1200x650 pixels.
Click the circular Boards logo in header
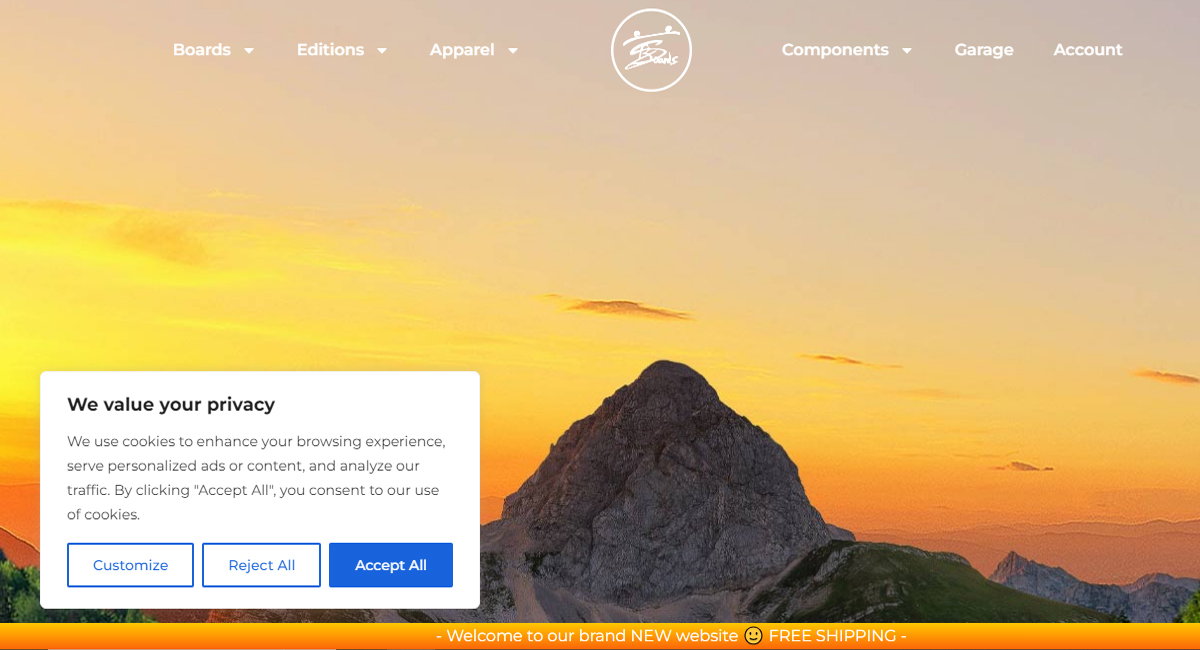pyautogui.click(x=651, y=50)
